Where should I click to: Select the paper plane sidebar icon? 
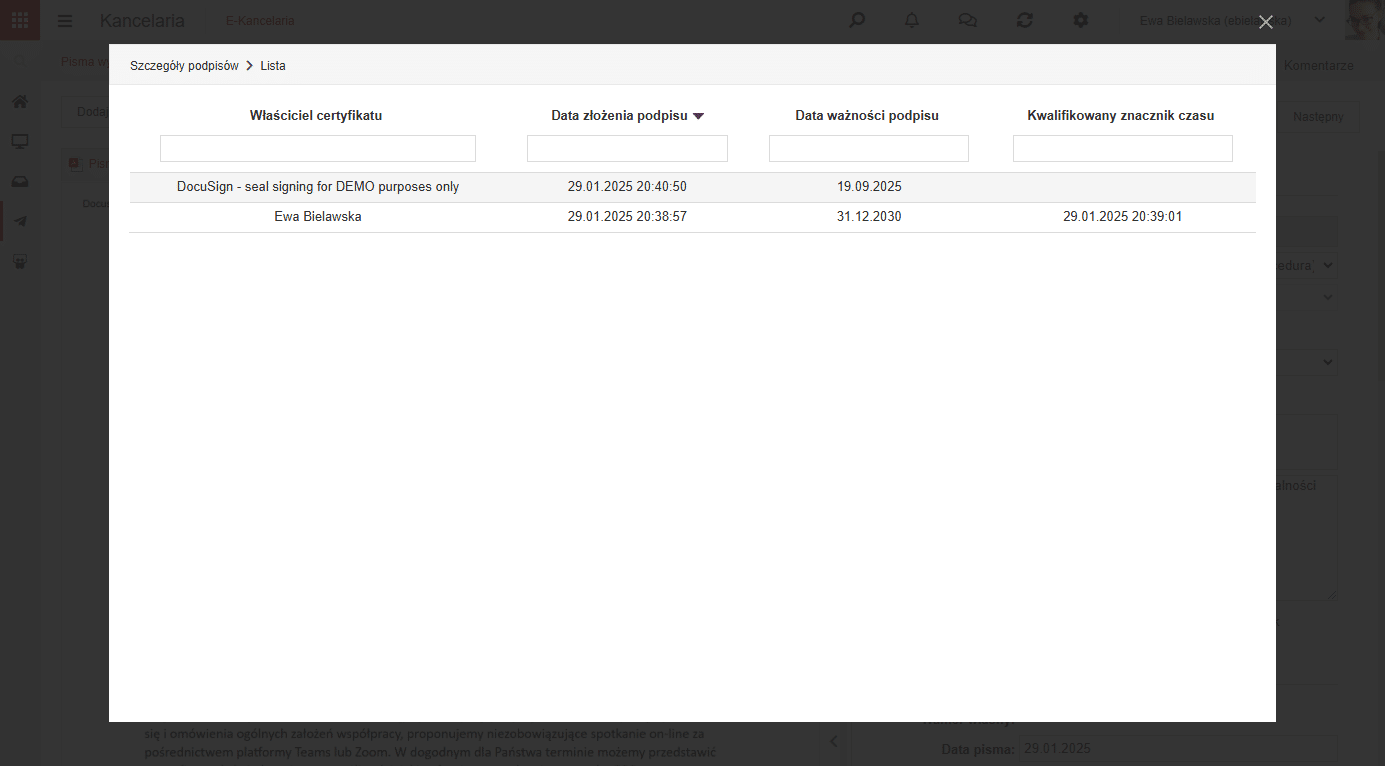[20, 221]
